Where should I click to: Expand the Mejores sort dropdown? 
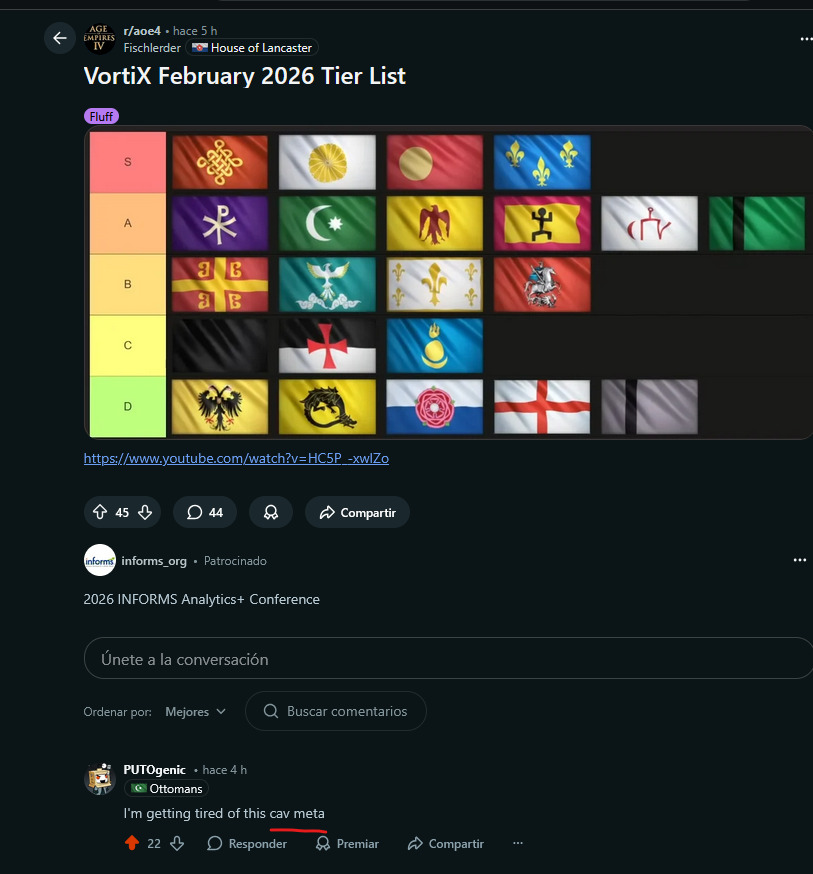[x=195, y=711]
